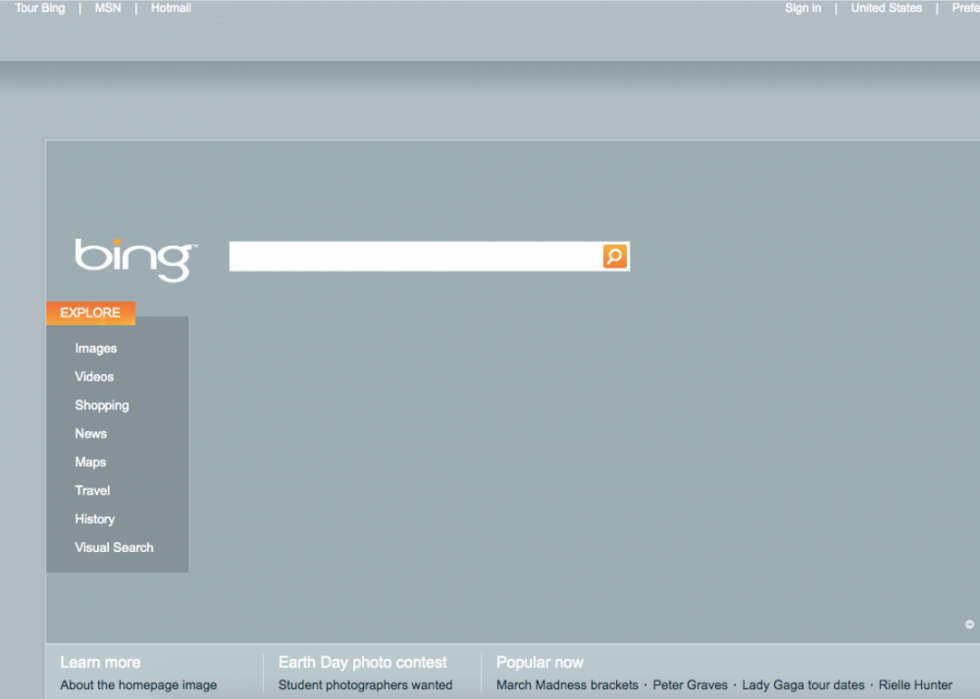Click the orange search magnifier button
Screen dimensions: 980x699
click(614, 256)
